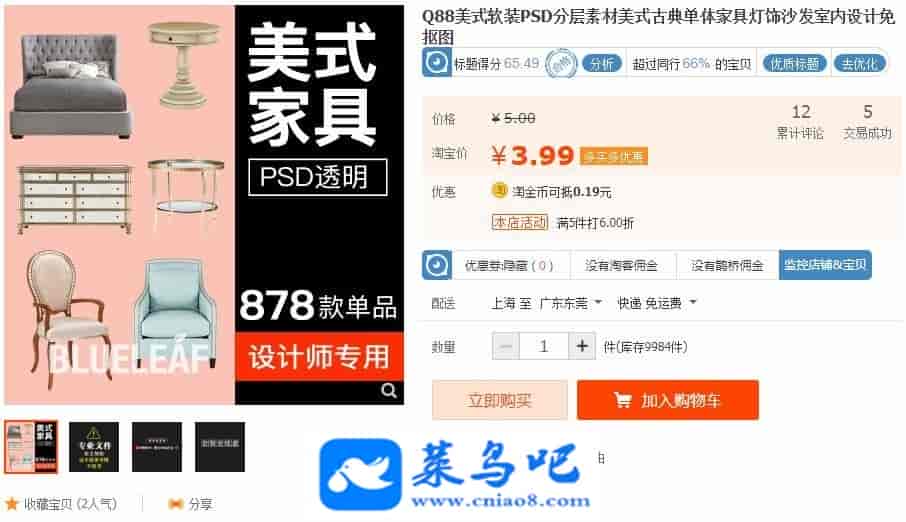Click the quantity input field
Image resolution: width=906 pixels, height=522 pixels.
click(x=544, y=346)
